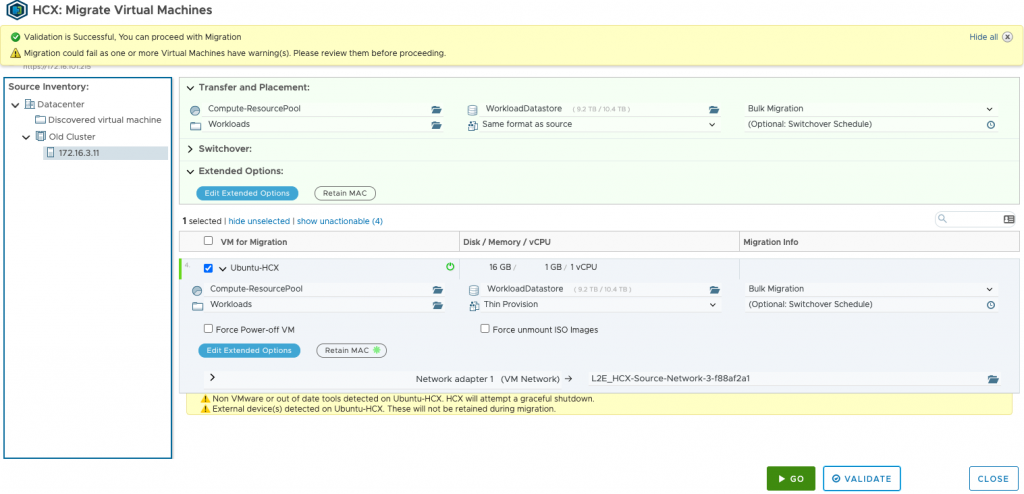Viewport: 1024px width, 494px height.
Task: Click the Old Cluster icon
Action: pyautogui.click(x=41, y=137)
